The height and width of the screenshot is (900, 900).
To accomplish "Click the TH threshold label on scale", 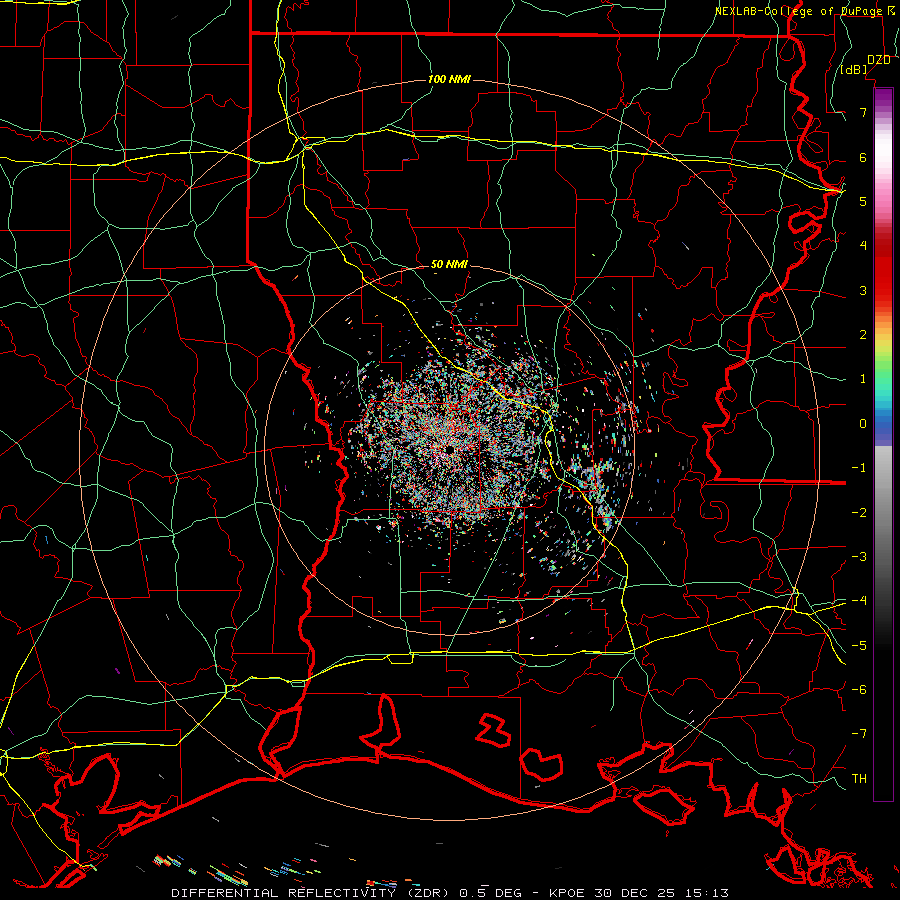I will pyautogui.click(x=859, y=779).
